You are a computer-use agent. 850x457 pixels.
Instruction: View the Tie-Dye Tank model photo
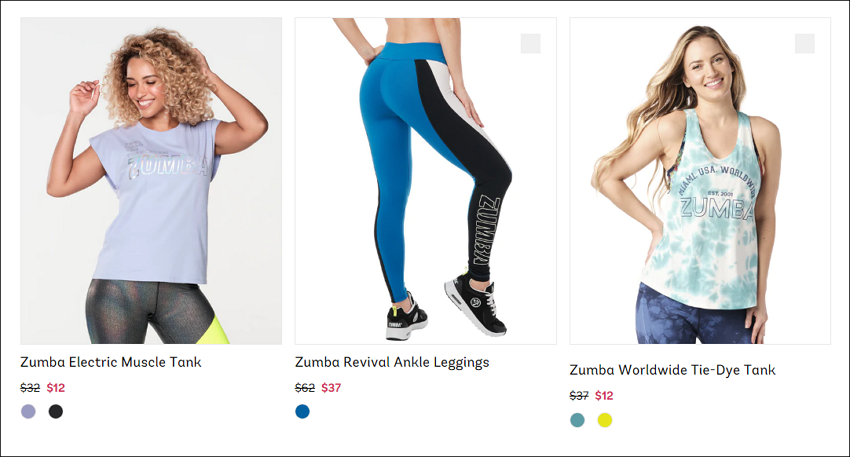coord(700,181)
